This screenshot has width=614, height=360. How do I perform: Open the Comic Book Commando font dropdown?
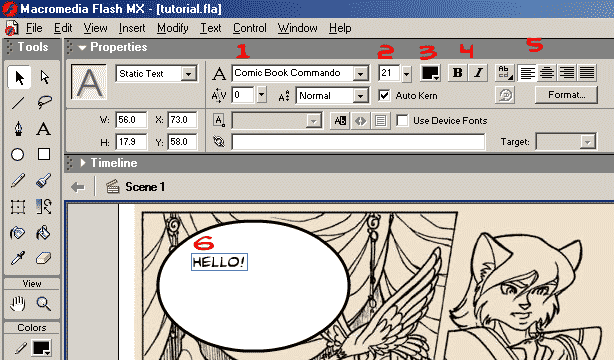point(360,73)
